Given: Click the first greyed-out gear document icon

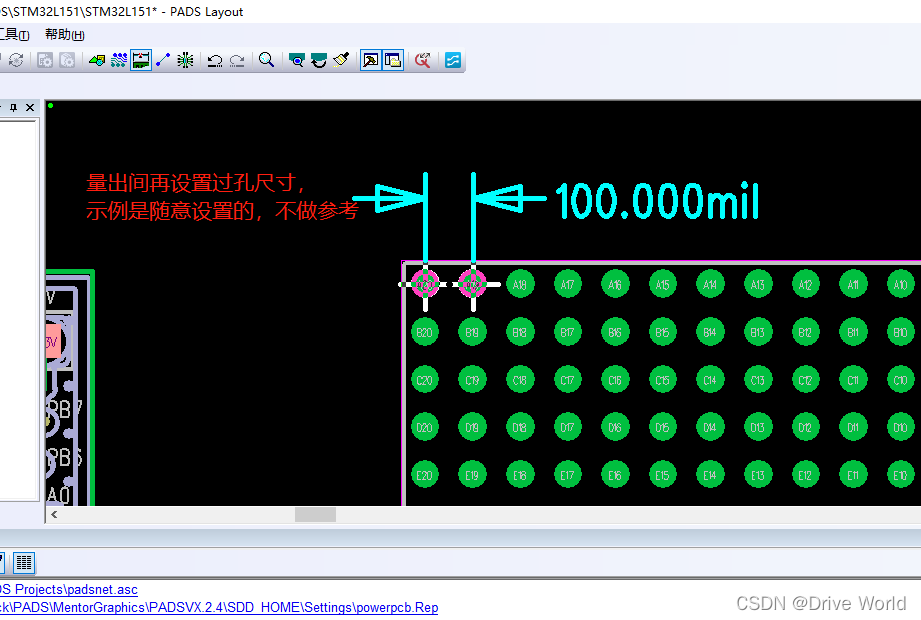Looking at the screenshot, I should tap(45, 60).
